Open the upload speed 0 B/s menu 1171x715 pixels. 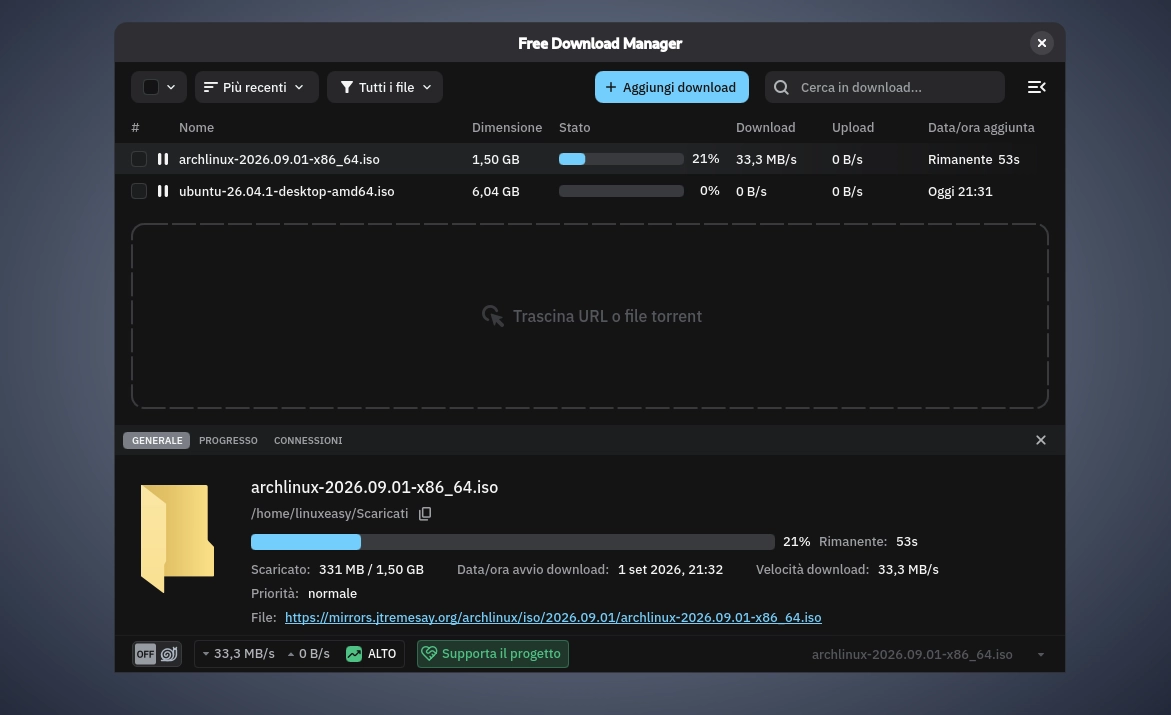(308, 654)
